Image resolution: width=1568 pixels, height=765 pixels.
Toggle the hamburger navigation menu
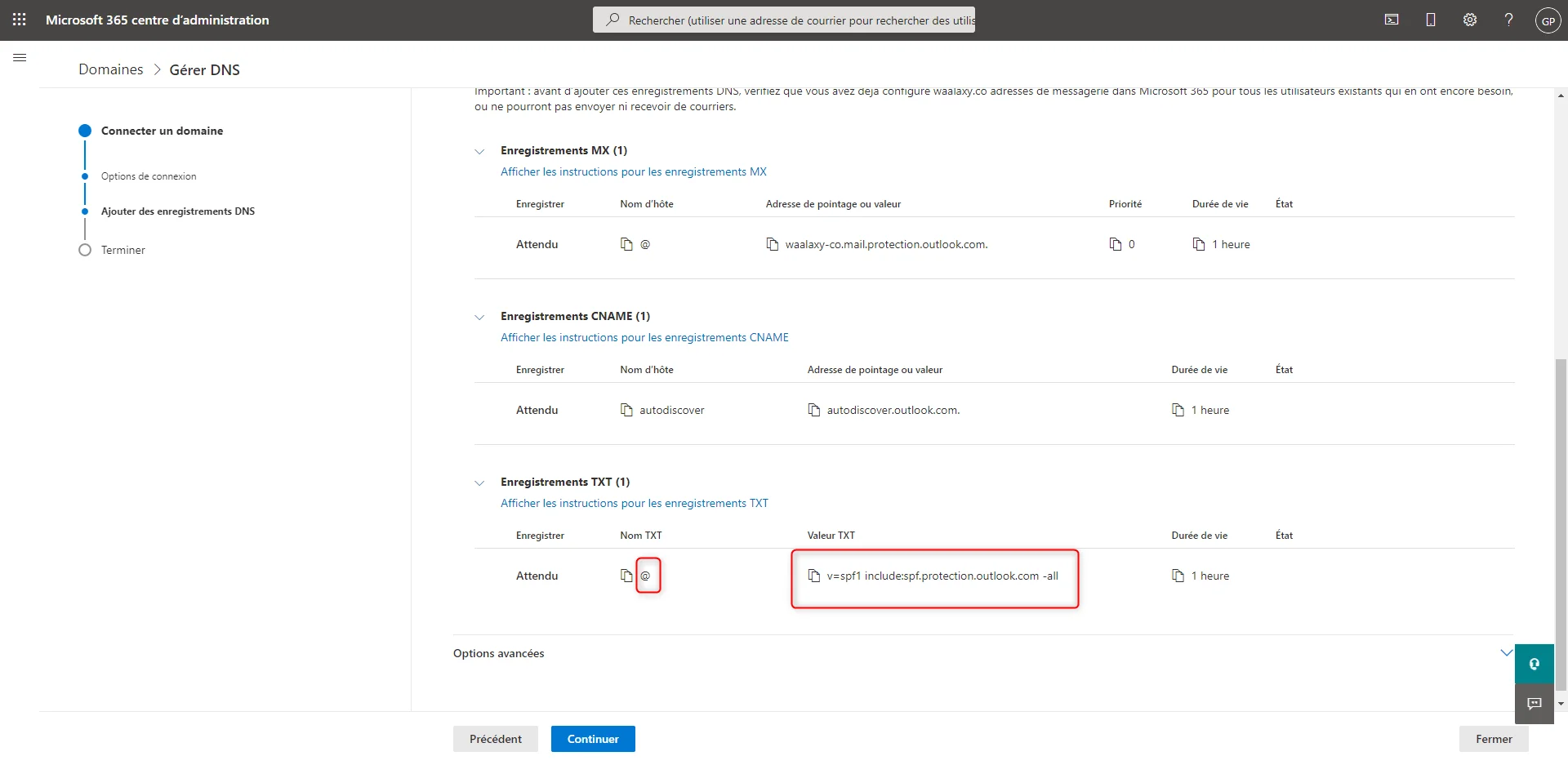coord(20,58)
